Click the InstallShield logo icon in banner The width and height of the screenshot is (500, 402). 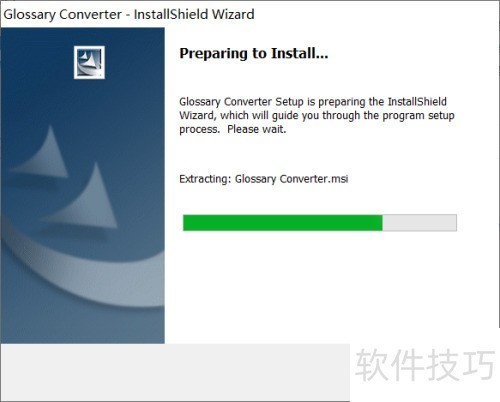click(x=89, y=62)
